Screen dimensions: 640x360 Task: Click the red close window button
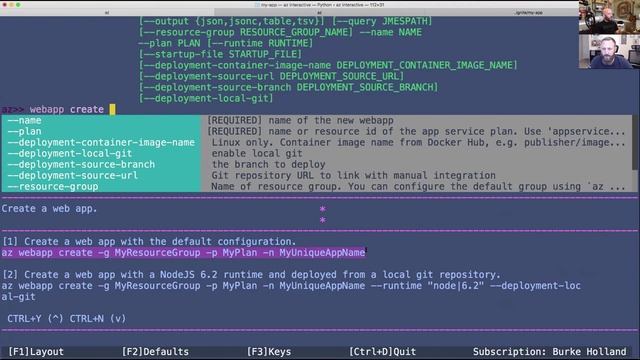pos(5,4)
